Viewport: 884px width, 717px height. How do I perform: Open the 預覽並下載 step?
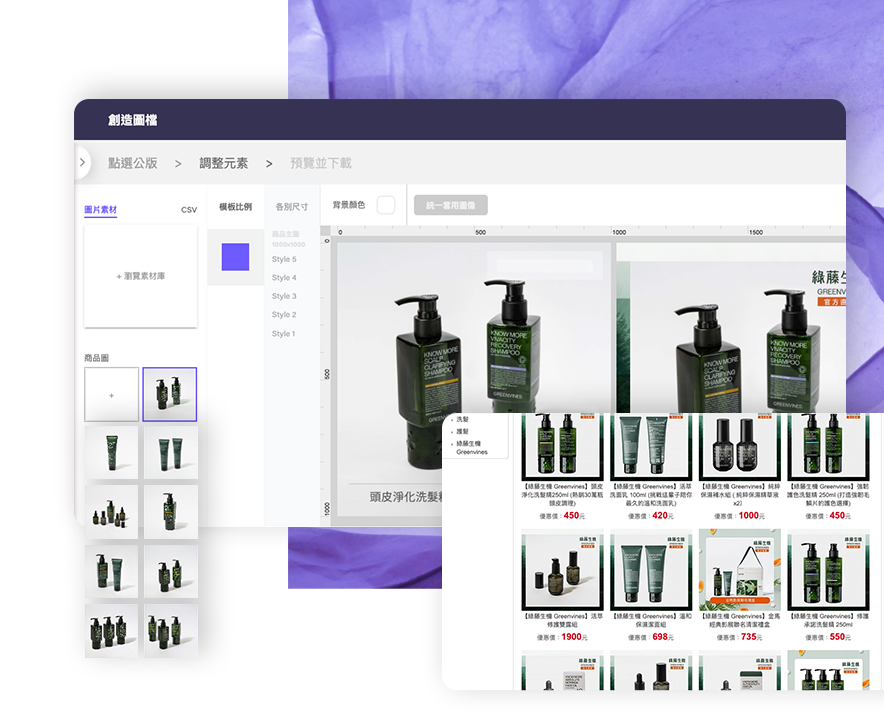(321, 163)
